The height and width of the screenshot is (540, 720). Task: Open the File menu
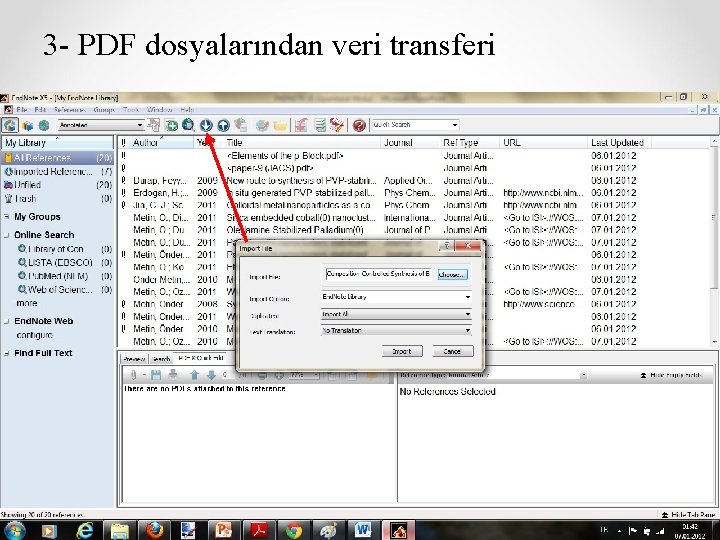click(x=22, y=110)
